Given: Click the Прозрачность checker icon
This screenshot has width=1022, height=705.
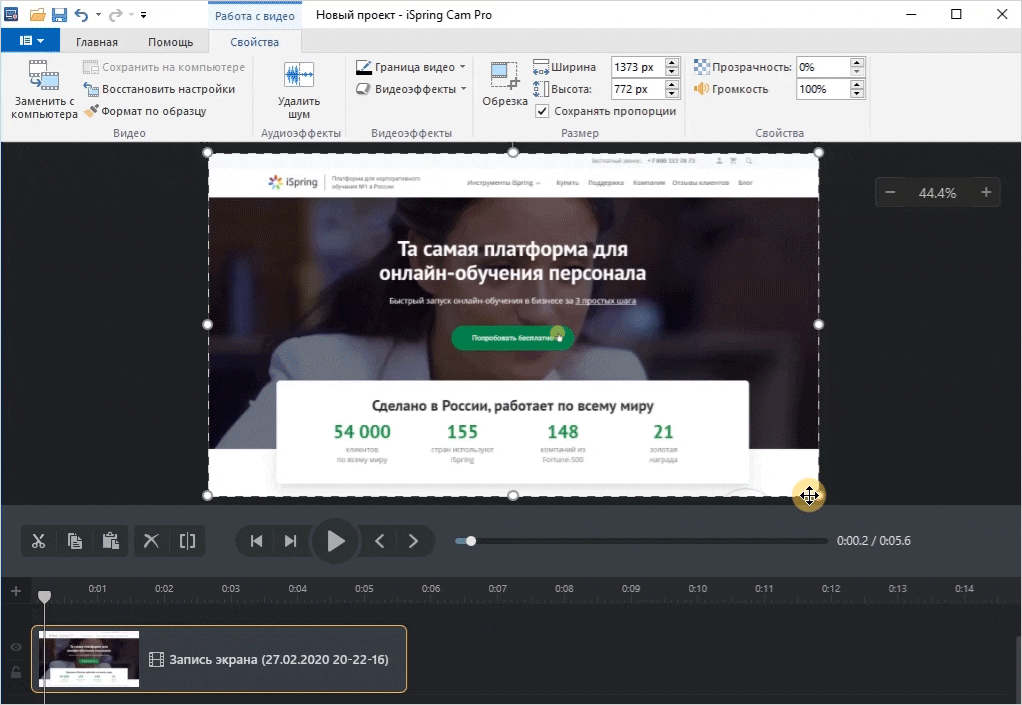Looking at the screenshot, I should click(701, 66).
